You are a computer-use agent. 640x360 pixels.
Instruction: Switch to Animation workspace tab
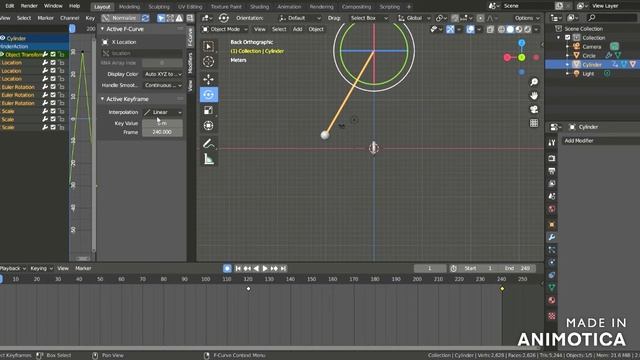point(289,7)
